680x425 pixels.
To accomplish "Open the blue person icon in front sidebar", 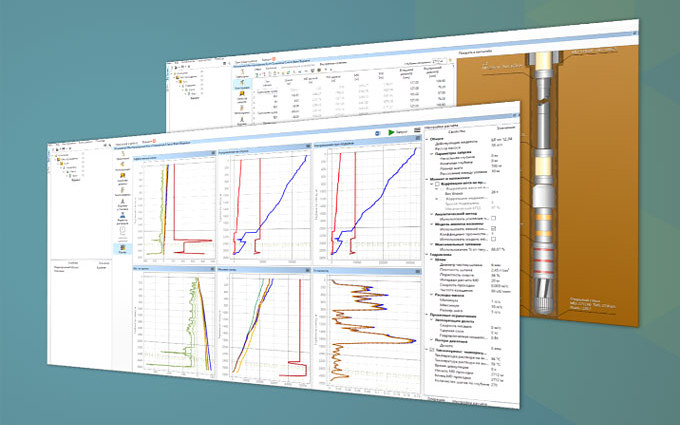I will coord(123,216).
